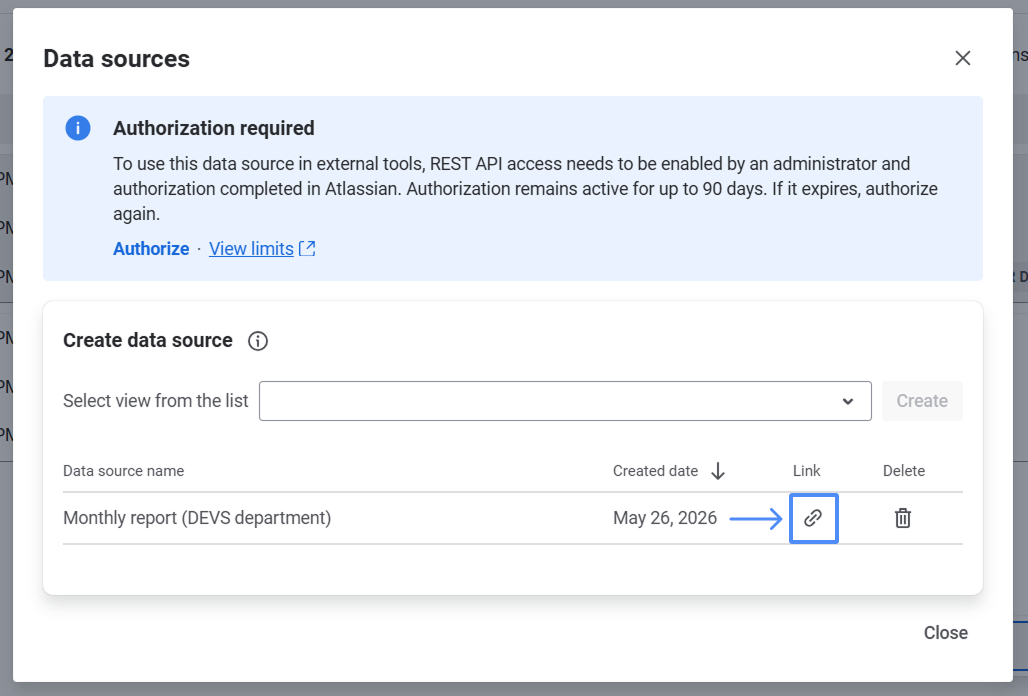
Task: Click the Close button at dialog bottom
Action: 945,632
